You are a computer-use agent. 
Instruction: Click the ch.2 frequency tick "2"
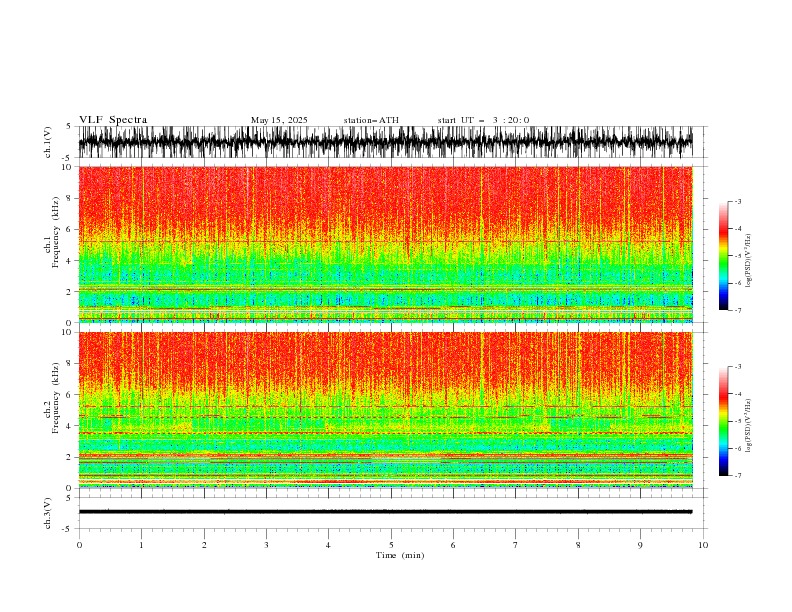point(69,457)
